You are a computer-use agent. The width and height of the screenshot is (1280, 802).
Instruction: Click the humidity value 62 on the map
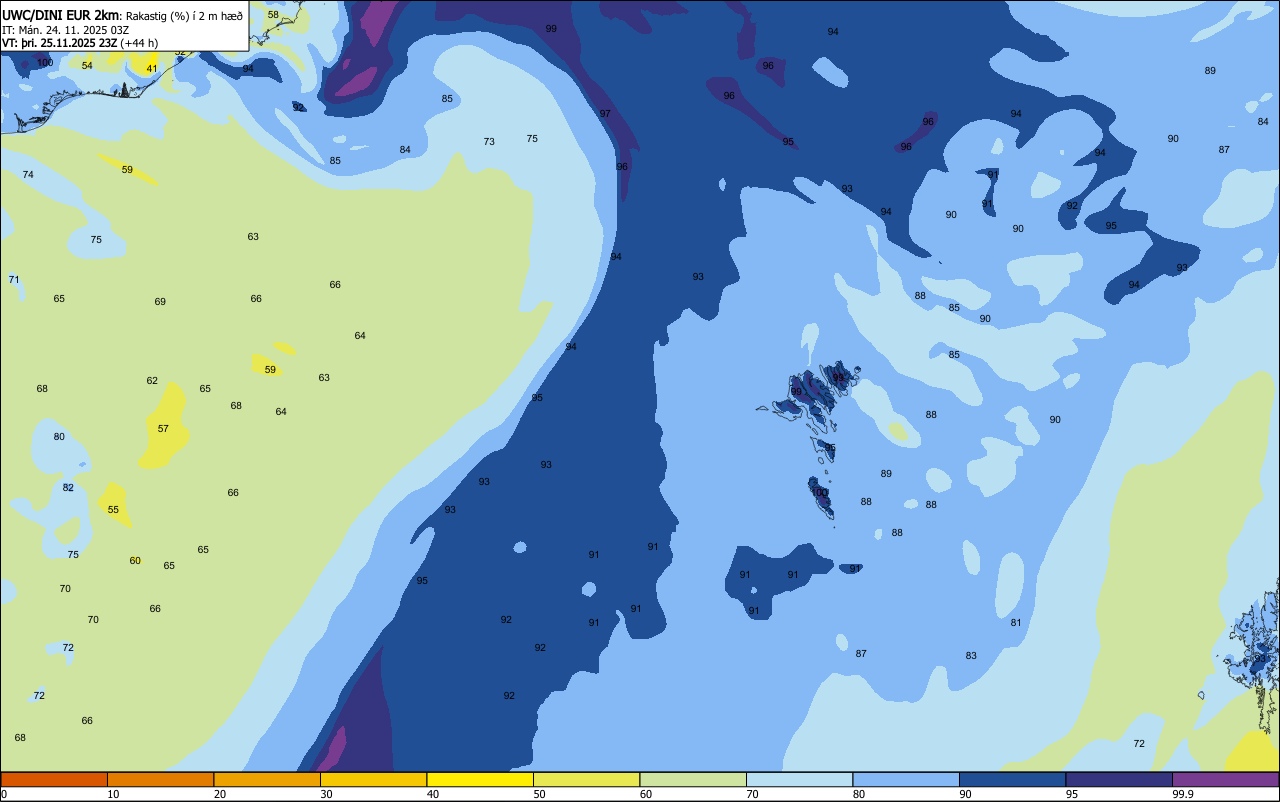(x=152, y=381)
